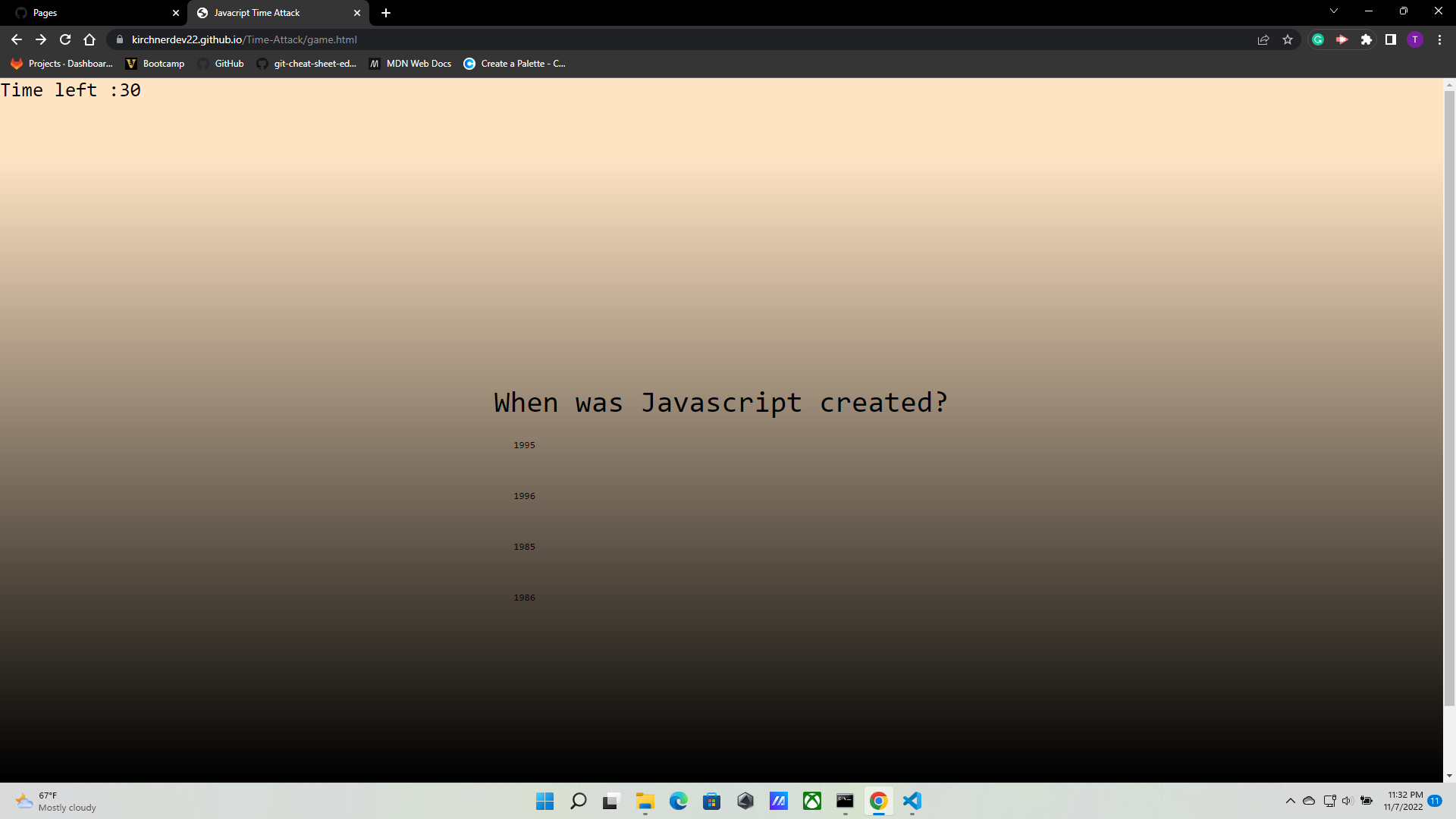Show hidden system tray icons
The width and height of the screenshot is (1456, 819).
click(1290, 801)
